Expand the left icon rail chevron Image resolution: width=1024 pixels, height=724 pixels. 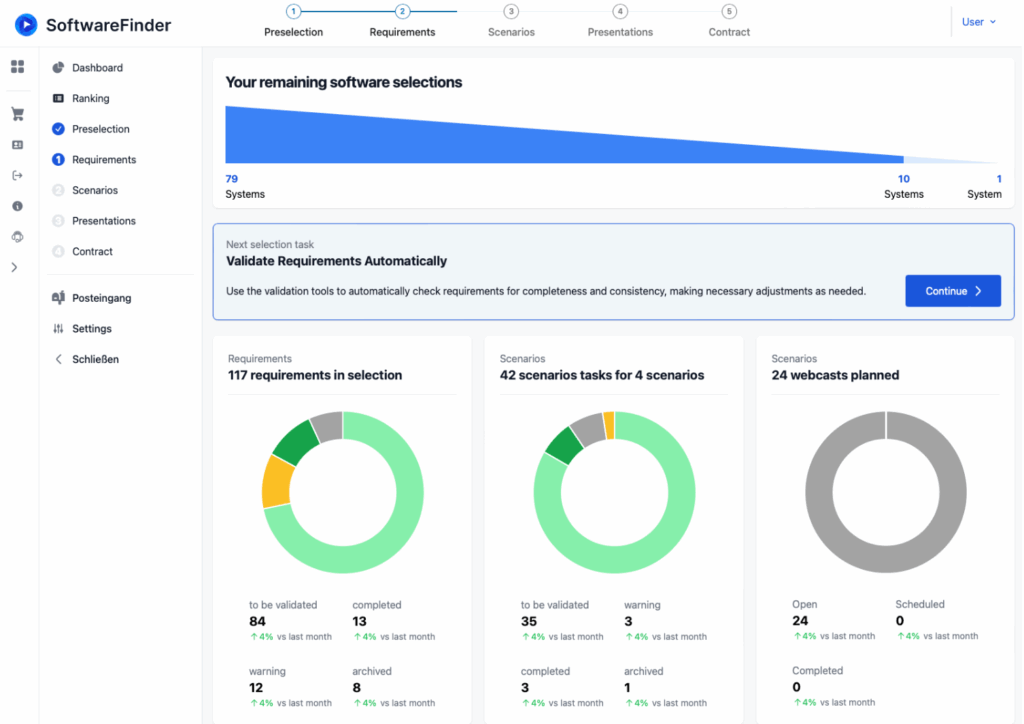pos(14,267)
